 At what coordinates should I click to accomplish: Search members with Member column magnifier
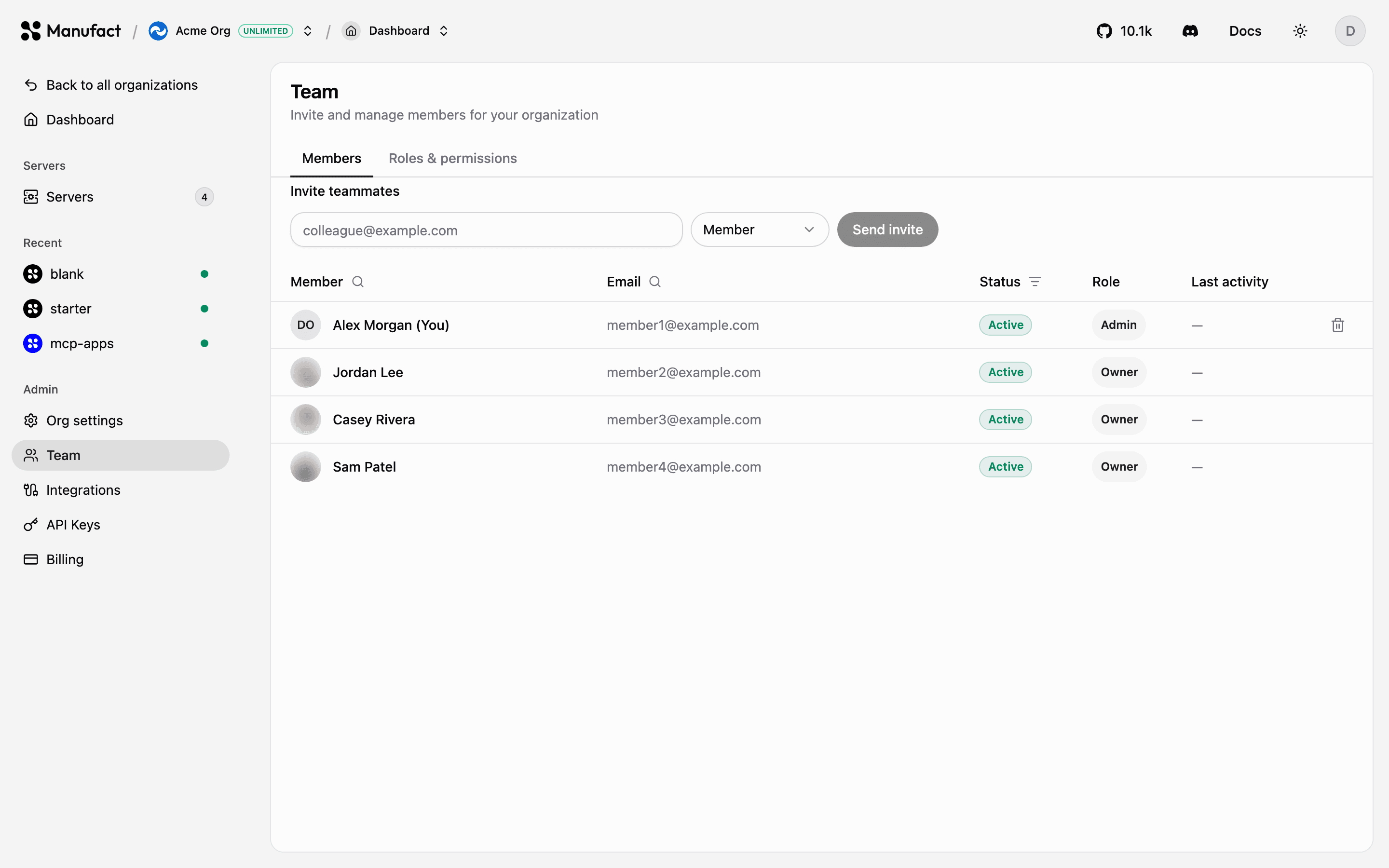[x=357, y=282]
